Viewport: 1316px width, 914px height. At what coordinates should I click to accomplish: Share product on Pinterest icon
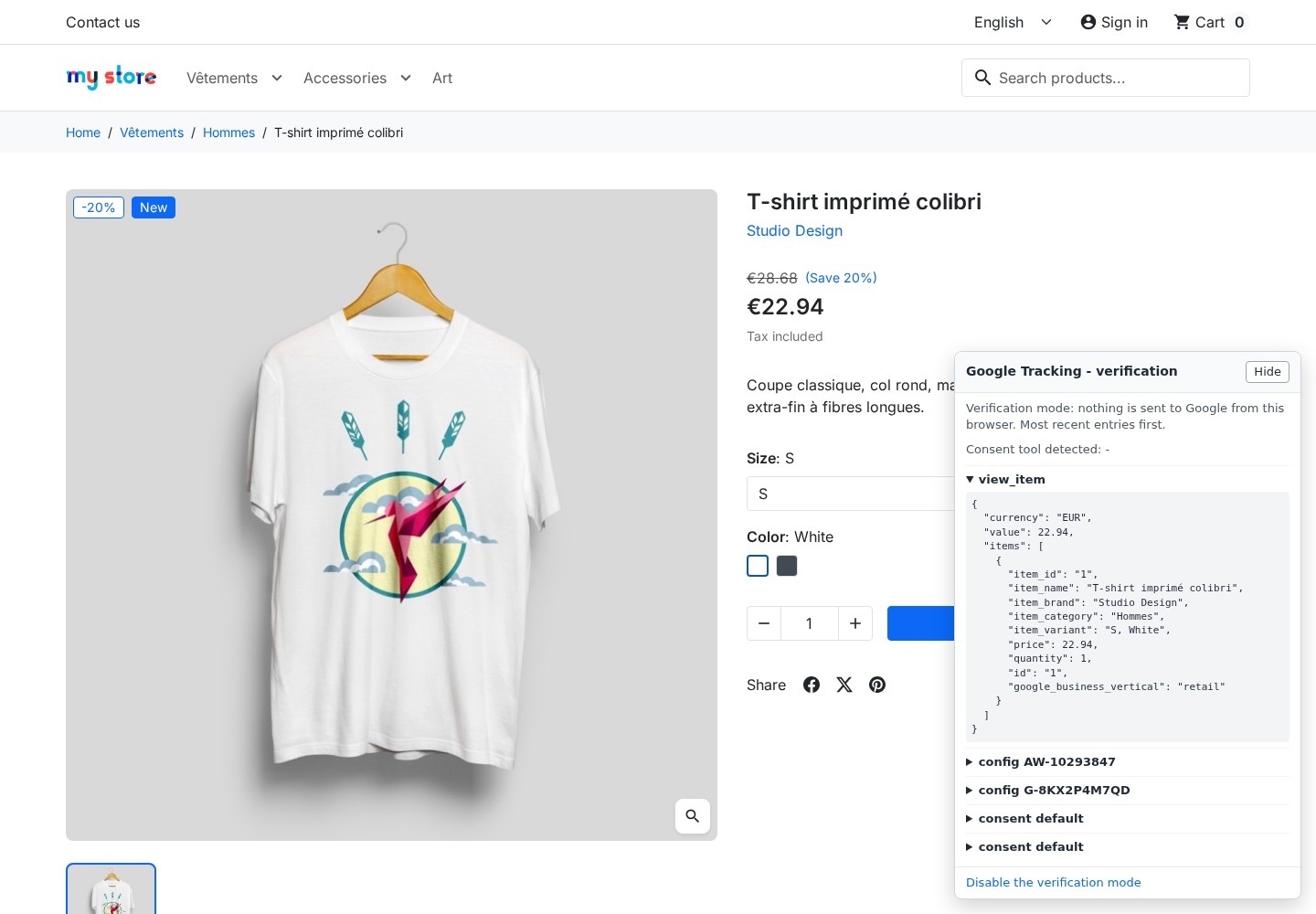coord(877,685)
